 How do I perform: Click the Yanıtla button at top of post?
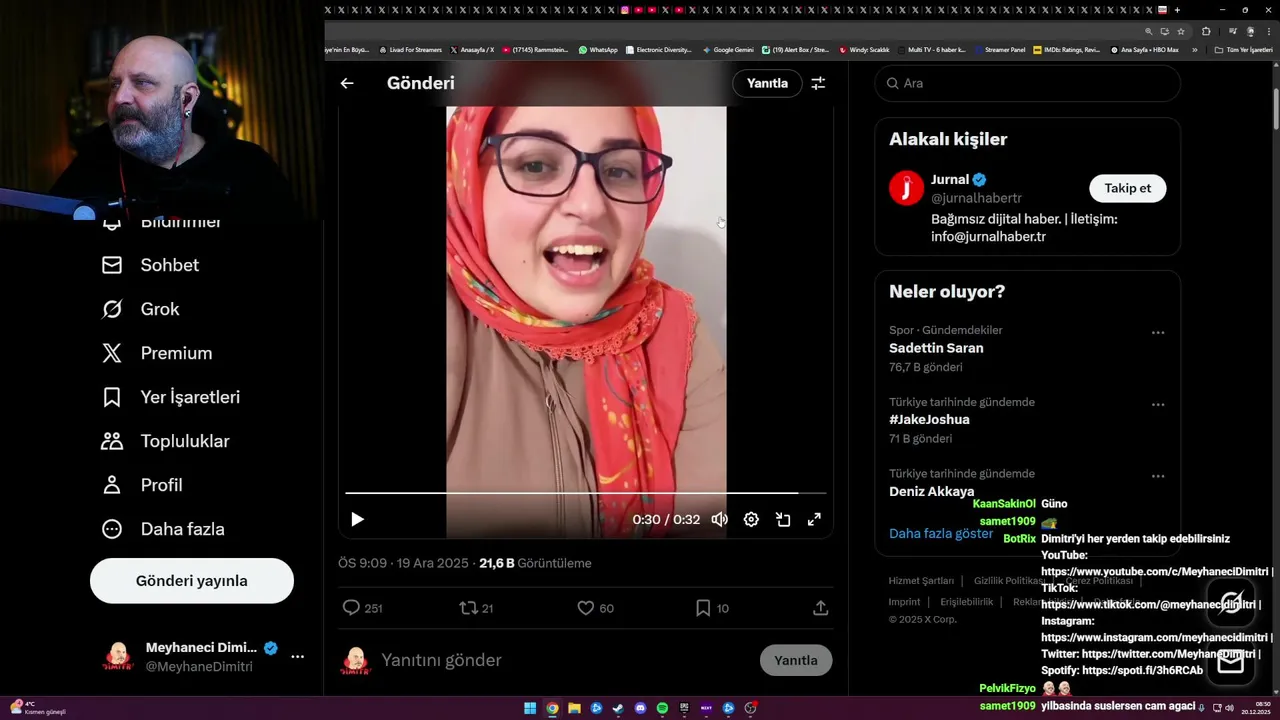[x=767, y=83]
